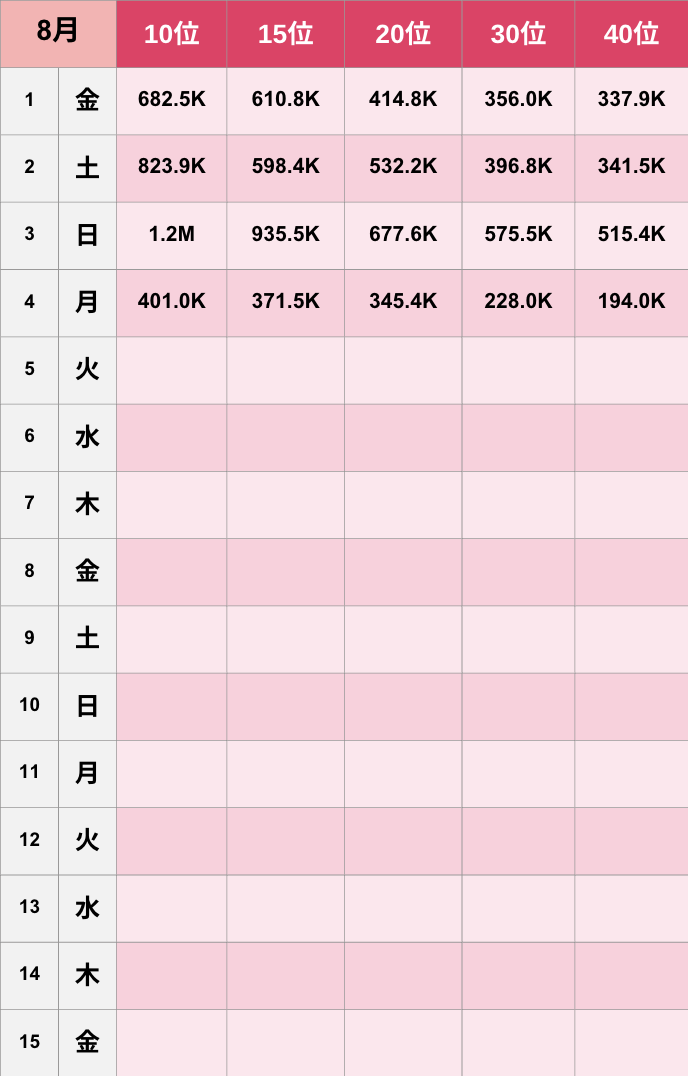Select the day number 10 cell

pos(29,706)
